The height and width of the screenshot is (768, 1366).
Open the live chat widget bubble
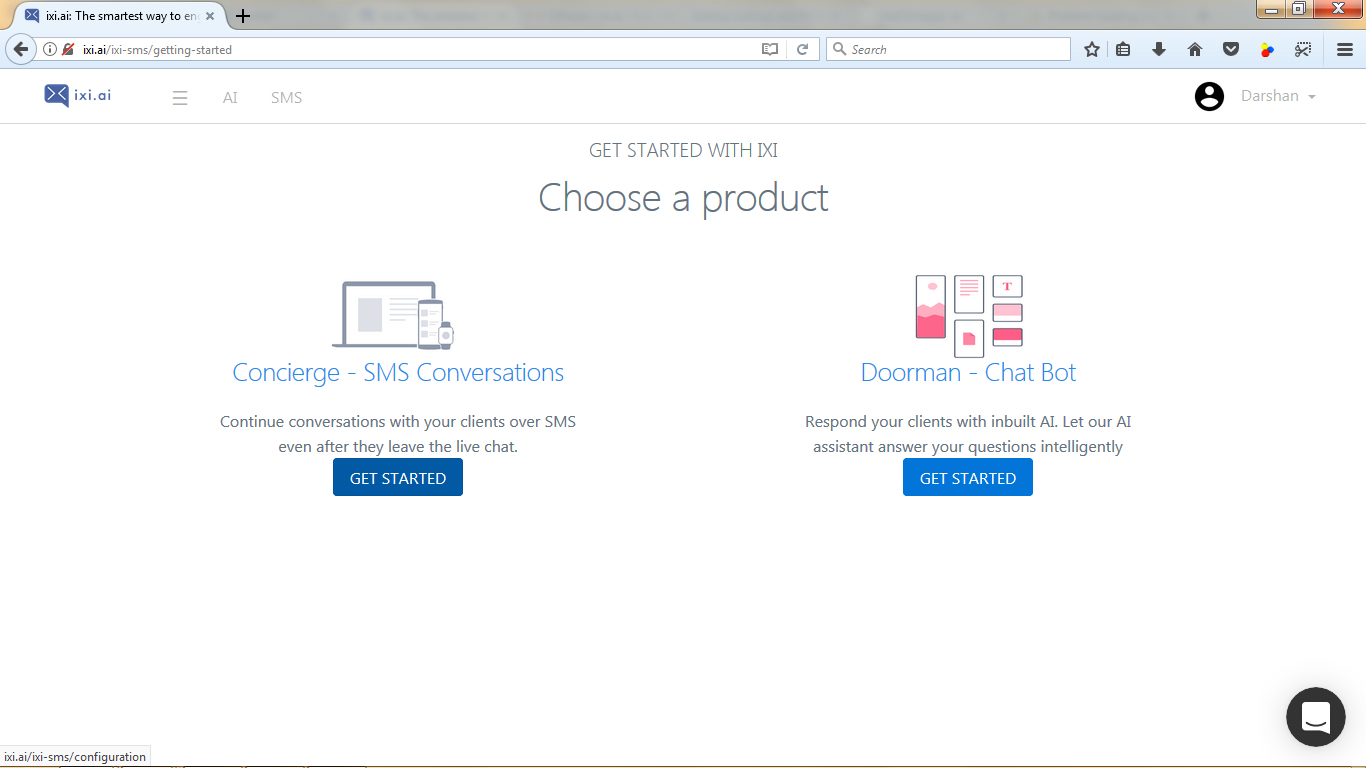pyautogui.click(x=1315, y=717)
